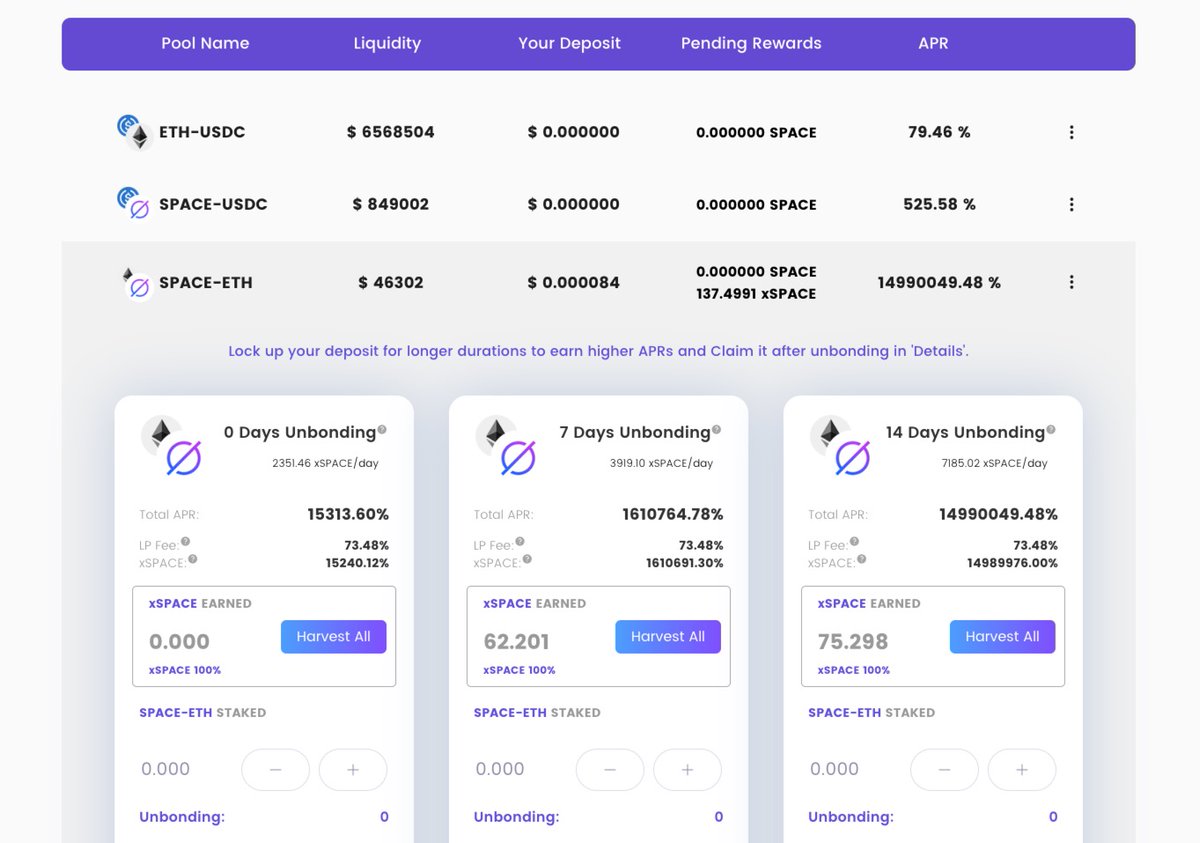This screenshot has height=843, width=1200.
Task: Harvest All in the 0 Days Unbonding card
Action: (333, 637)
